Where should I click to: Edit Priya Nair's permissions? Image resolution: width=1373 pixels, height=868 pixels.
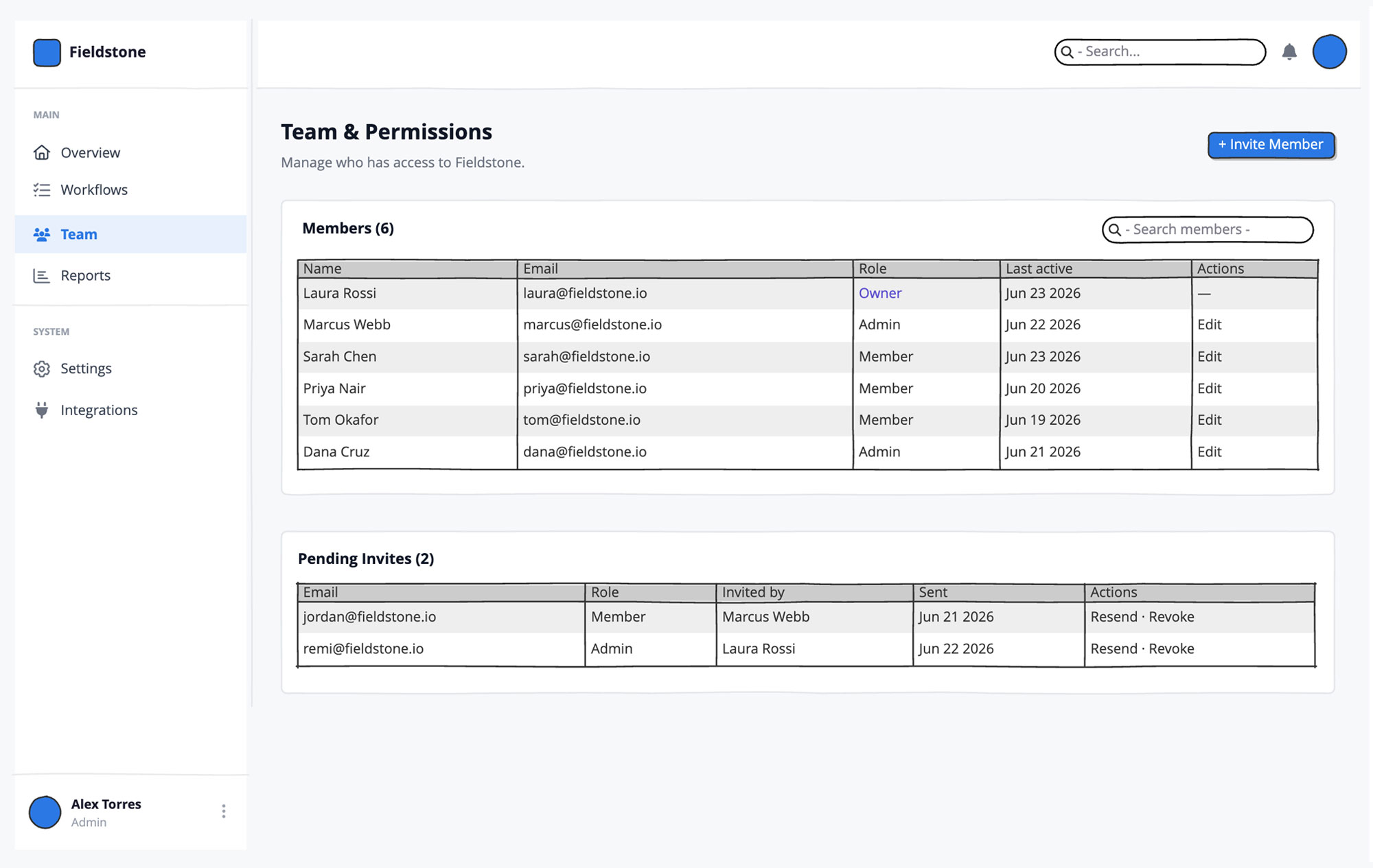pyautogui.click(x=1210, y=388)
